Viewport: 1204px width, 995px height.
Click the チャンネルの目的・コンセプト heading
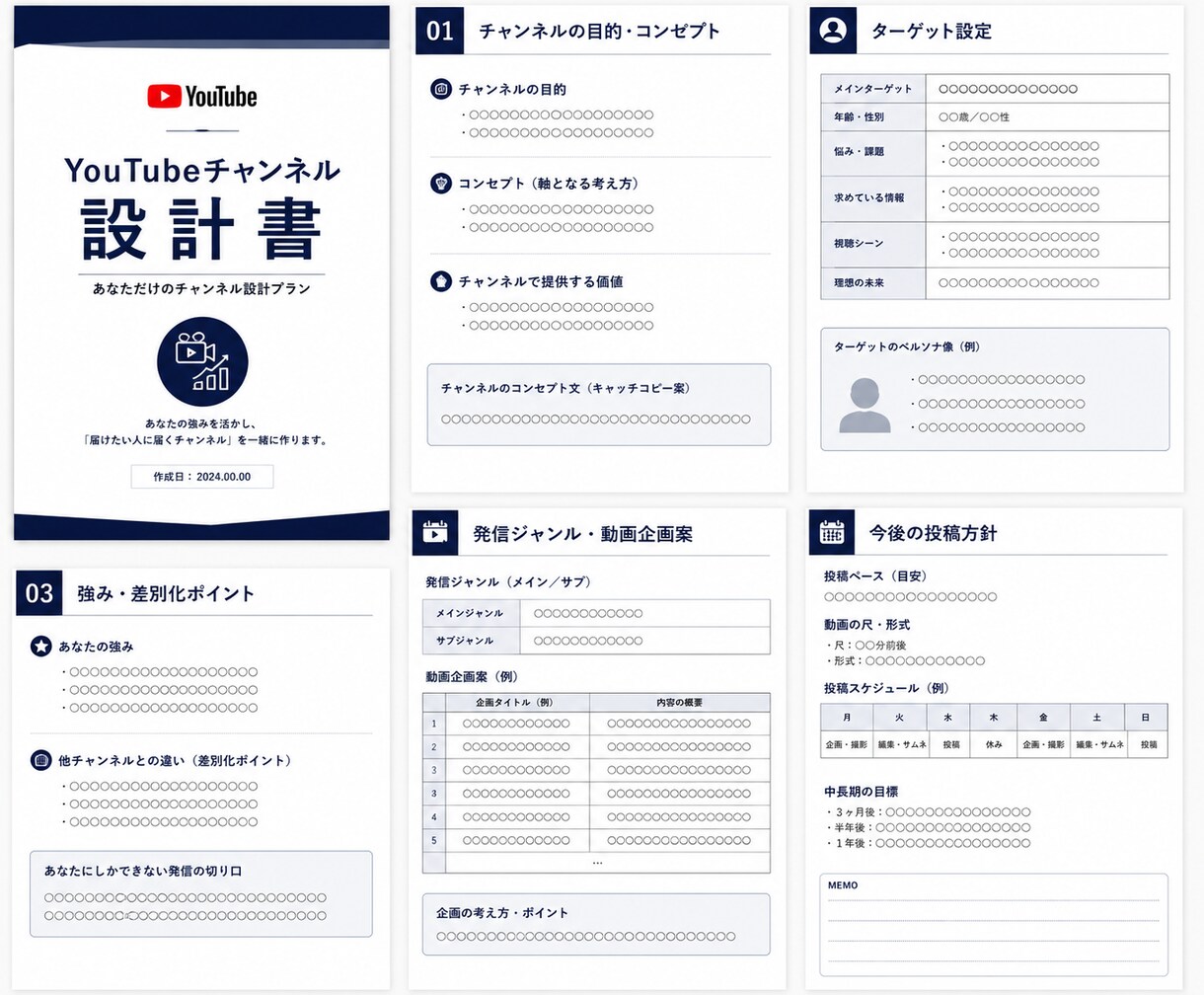coord(600,32)
